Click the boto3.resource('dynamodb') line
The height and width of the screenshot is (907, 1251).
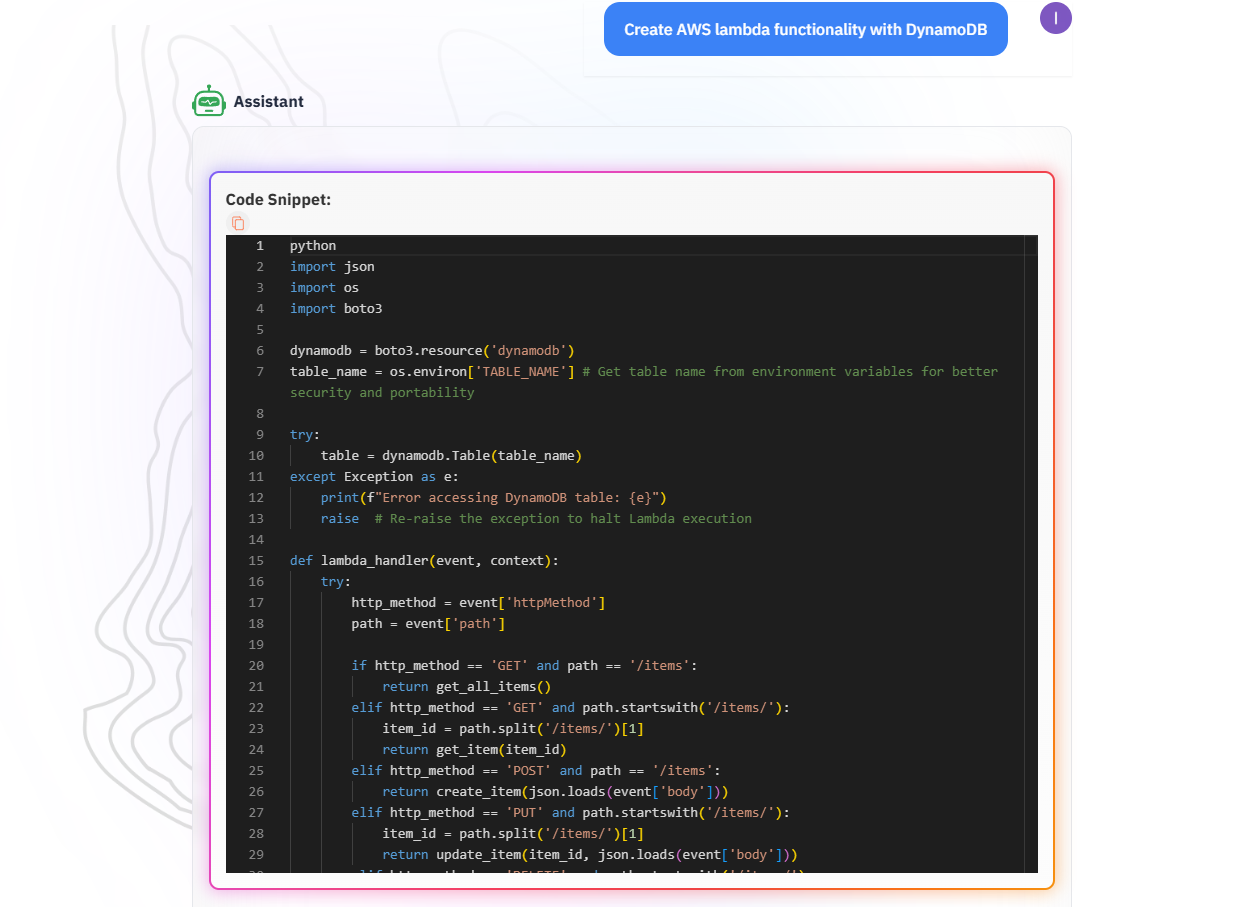click(x=432, y=351)
